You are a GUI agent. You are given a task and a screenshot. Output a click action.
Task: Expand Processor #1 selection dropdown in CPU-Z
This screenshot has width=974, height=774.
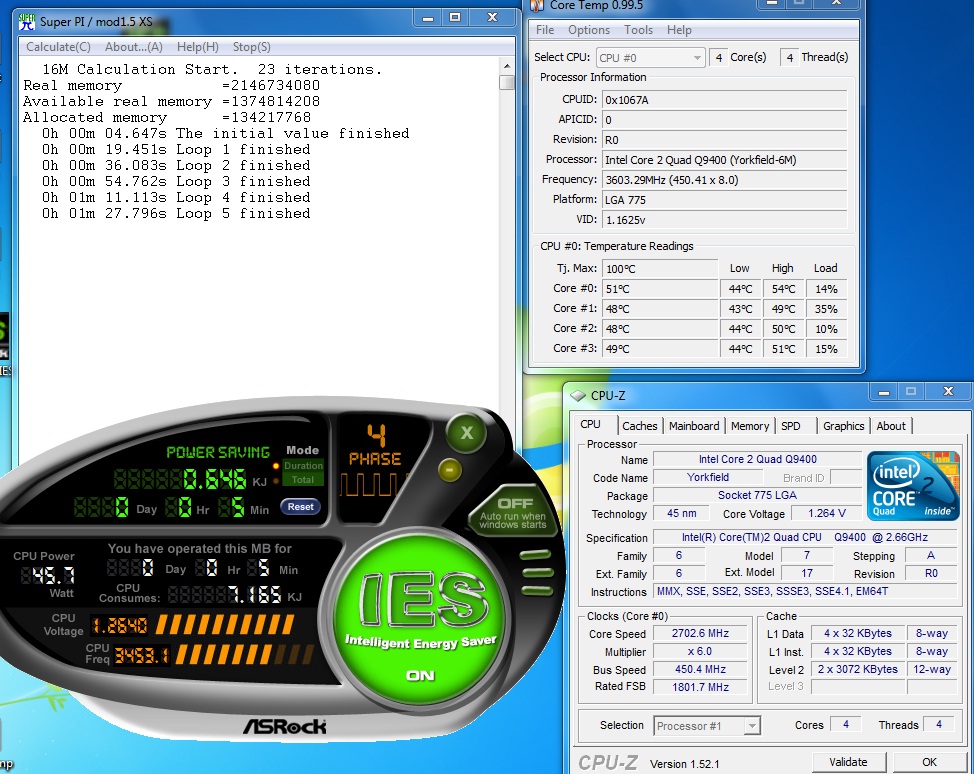707,726
